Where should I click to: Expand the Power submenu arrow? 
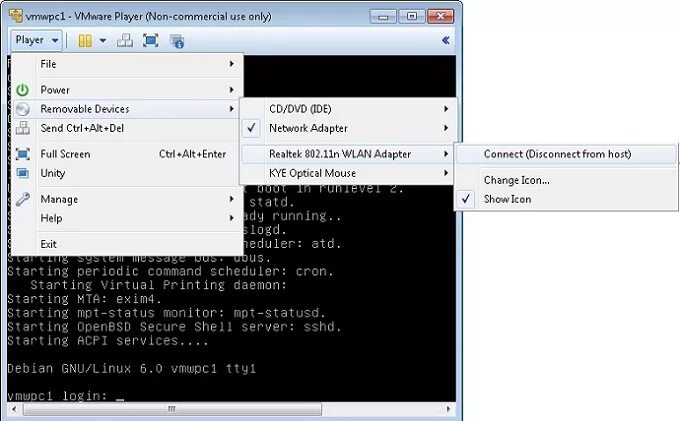232,90
